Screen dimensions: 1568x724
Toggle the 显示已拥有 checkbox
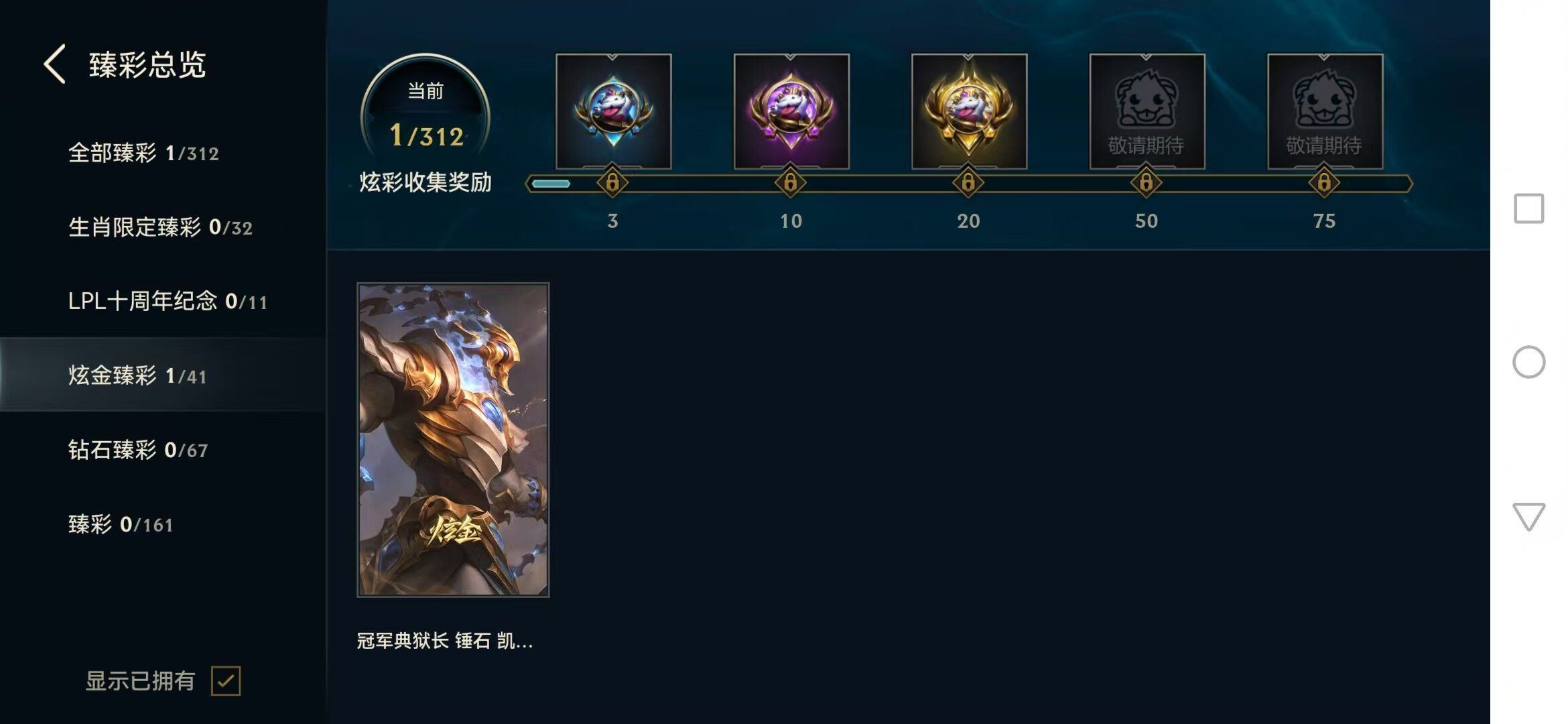tap(226, 681)
